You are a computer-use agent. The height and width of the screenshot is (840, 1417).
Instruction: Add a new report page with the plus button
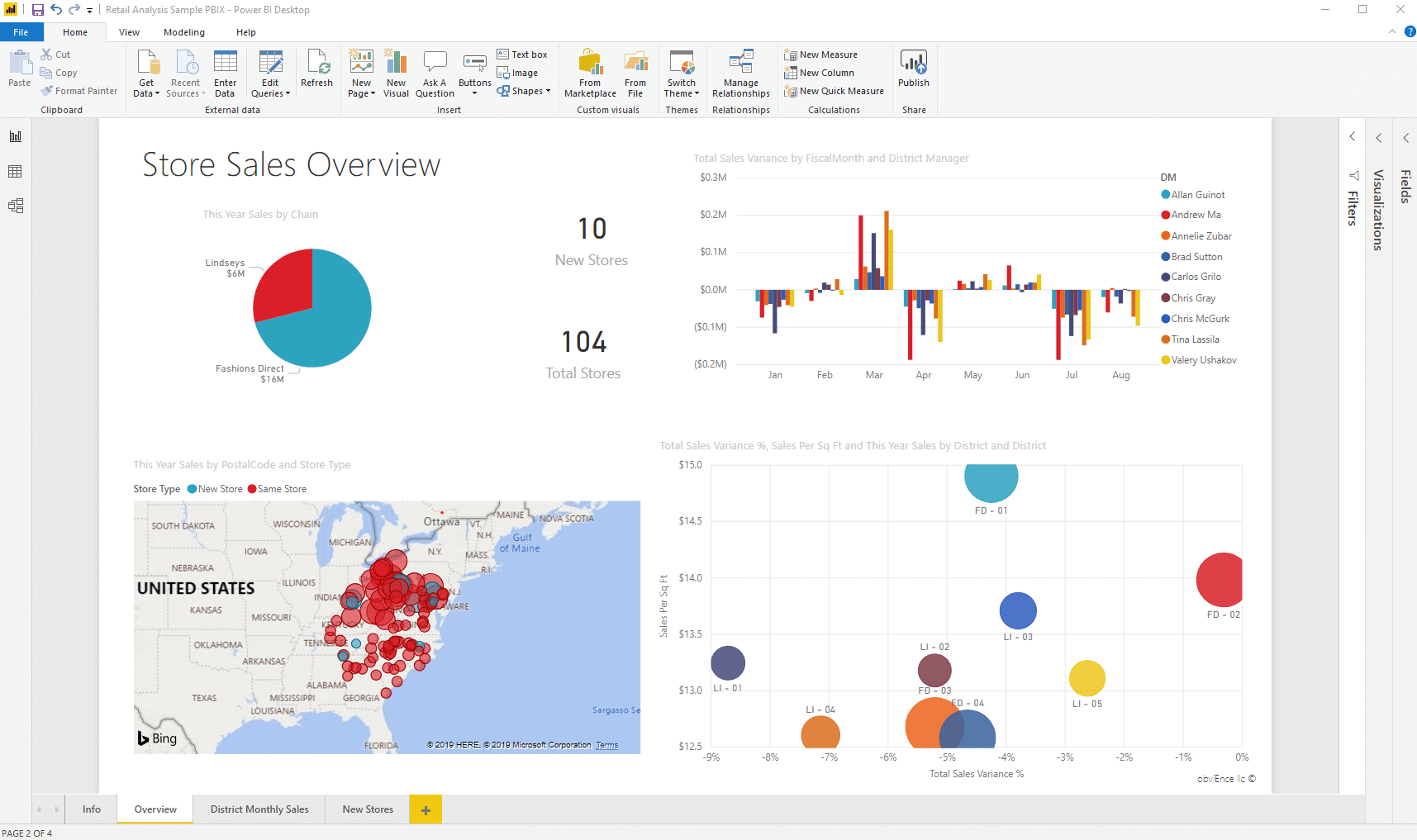426,809
